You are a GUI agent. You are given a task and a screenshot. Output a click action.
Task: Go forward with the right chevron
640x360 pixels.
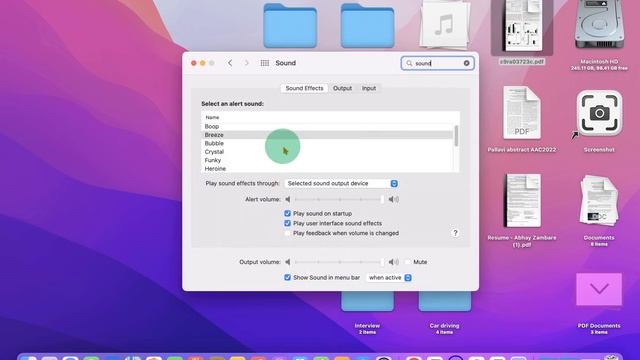[x=247, y=63]
